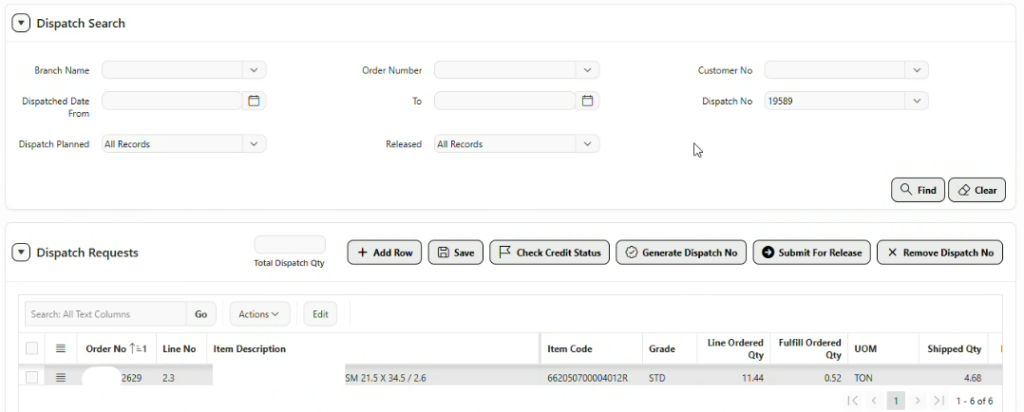The height and width of the screenshot is (412, 1024).
Task: Open the Actions menu
Action: coord(259,314)
